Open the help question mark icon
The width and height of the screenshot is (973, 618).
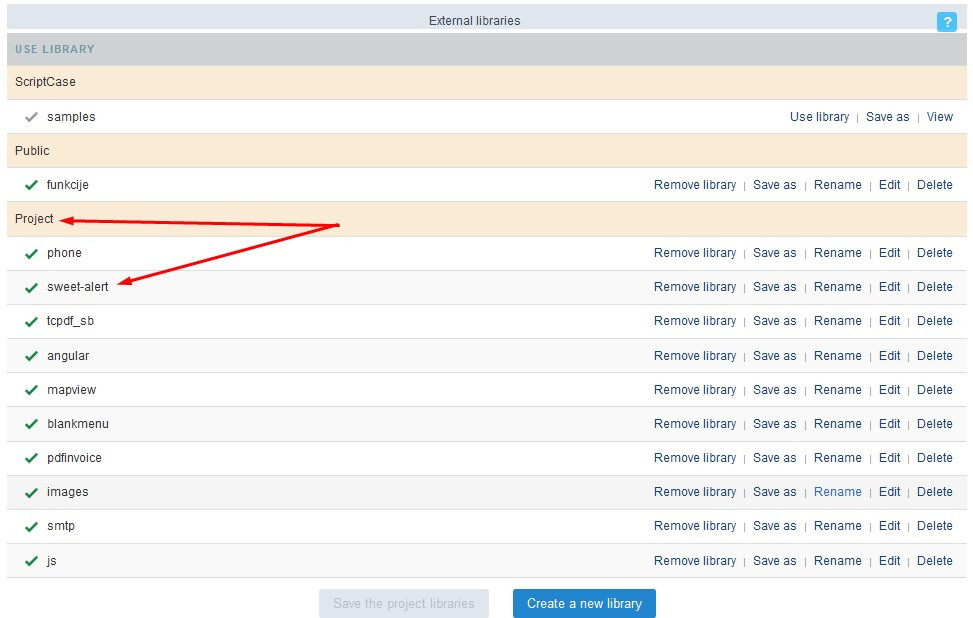(946, 22)
